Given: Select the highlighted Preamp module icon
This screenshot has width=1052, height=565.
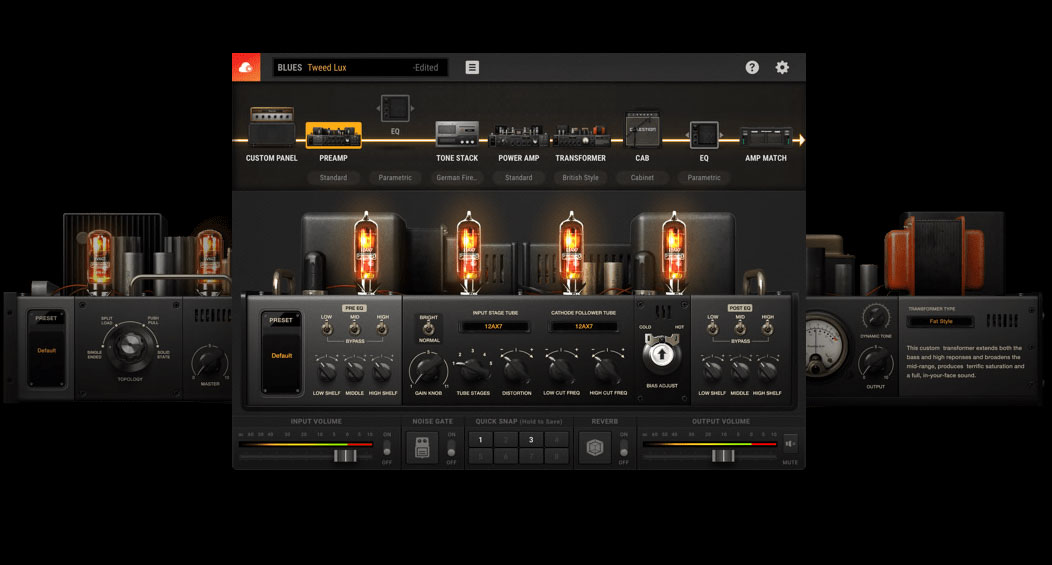Looking at the screenshot, I should click(333, 135).
